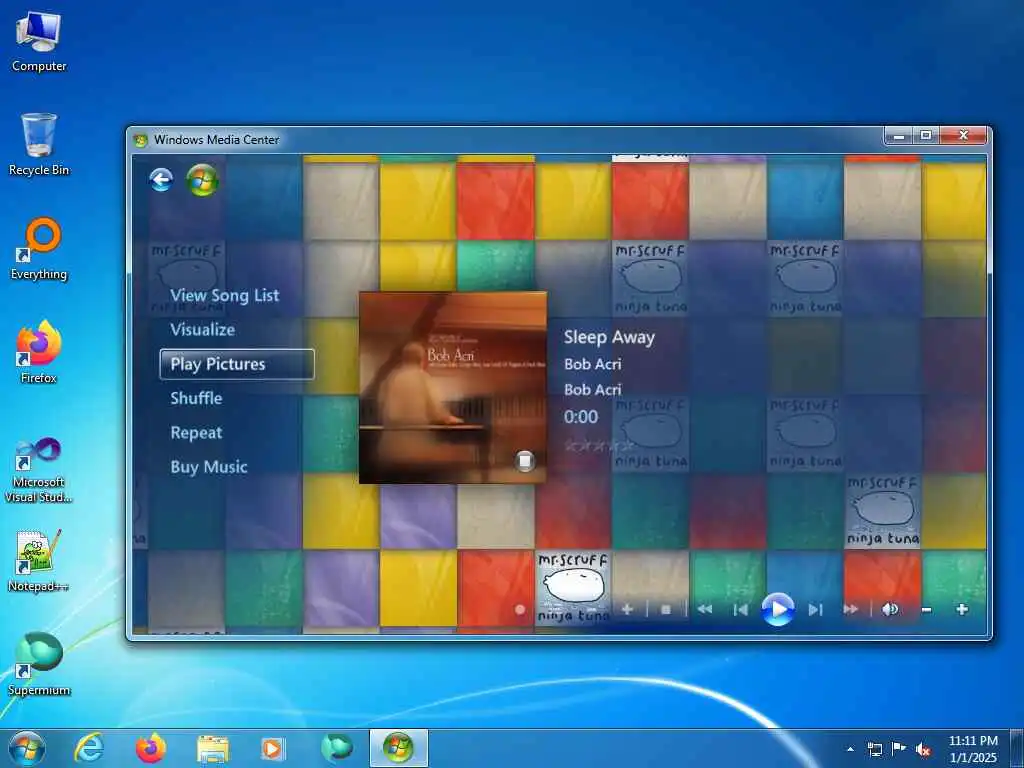Screen dimensions: 1024x768
Task: Stop playback with the stop button
Action: tap(665, 609)
